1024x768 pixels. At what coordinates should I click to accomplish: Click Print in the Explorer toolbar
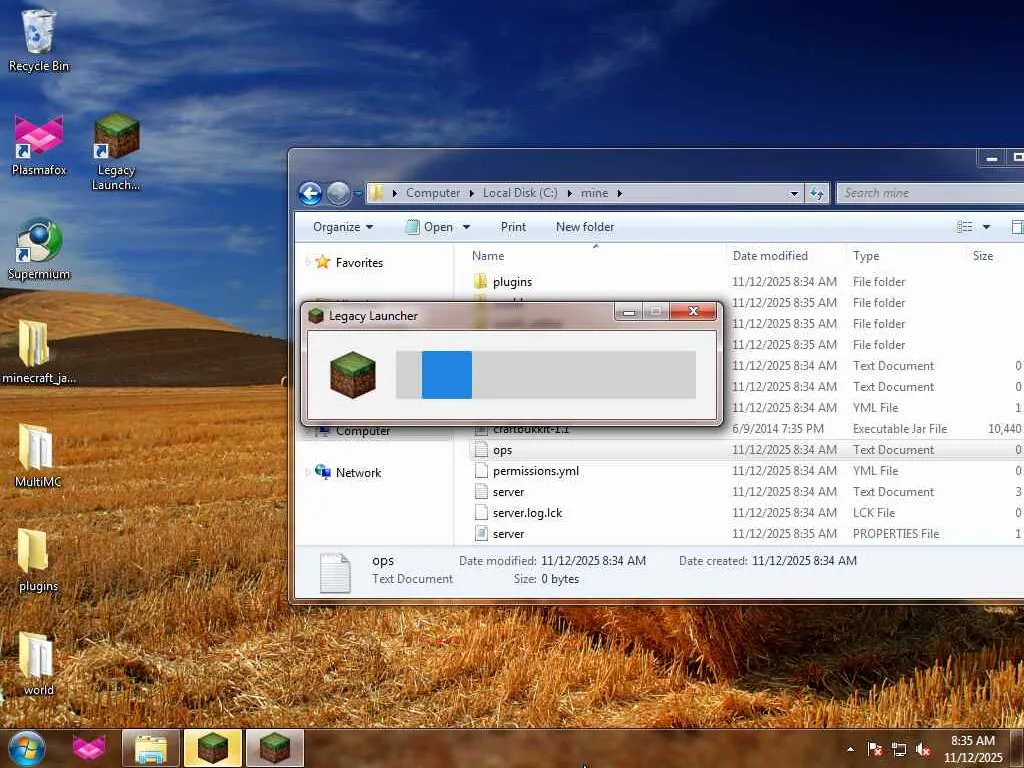[513, 227]
